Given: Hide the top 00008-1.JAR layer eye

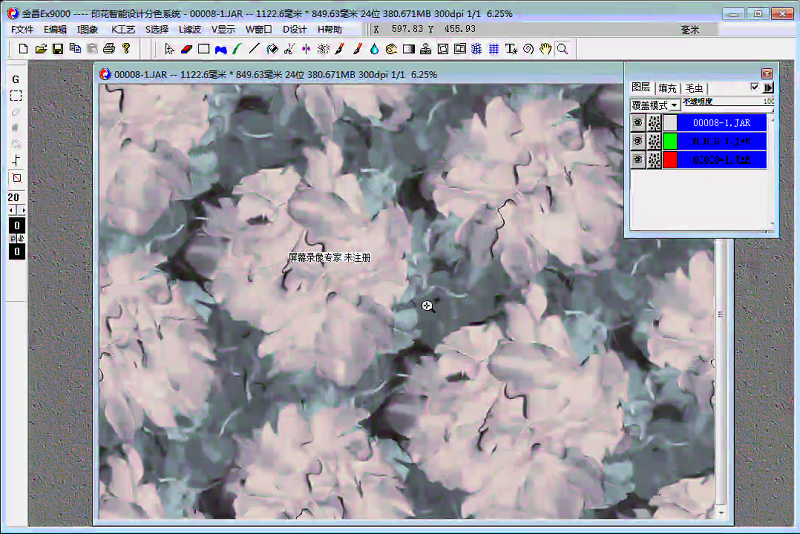Looking at the screenshot, I should (x=636, y=122).
